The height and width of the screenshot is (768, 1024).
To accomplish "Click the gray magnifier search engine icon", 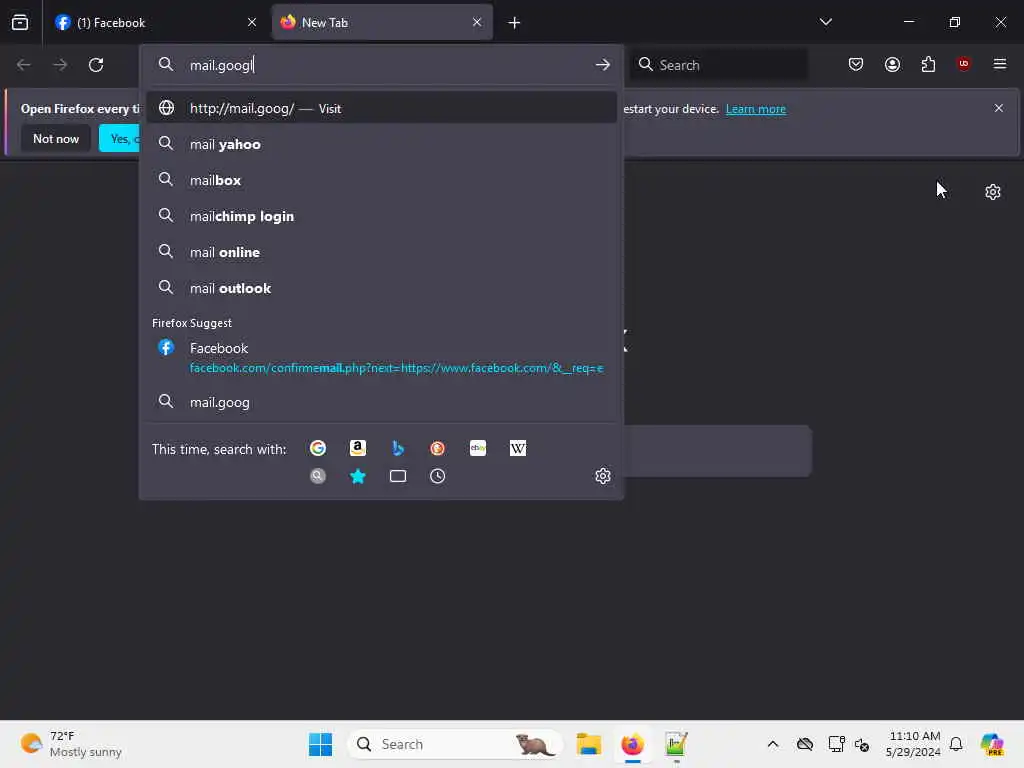I will pyautogui.click(x=318, y=476).
